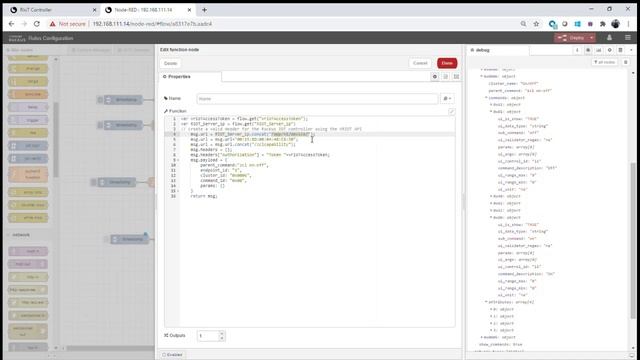
Task: Click the browser zoom magnifier icon
Action: [523, 24]
